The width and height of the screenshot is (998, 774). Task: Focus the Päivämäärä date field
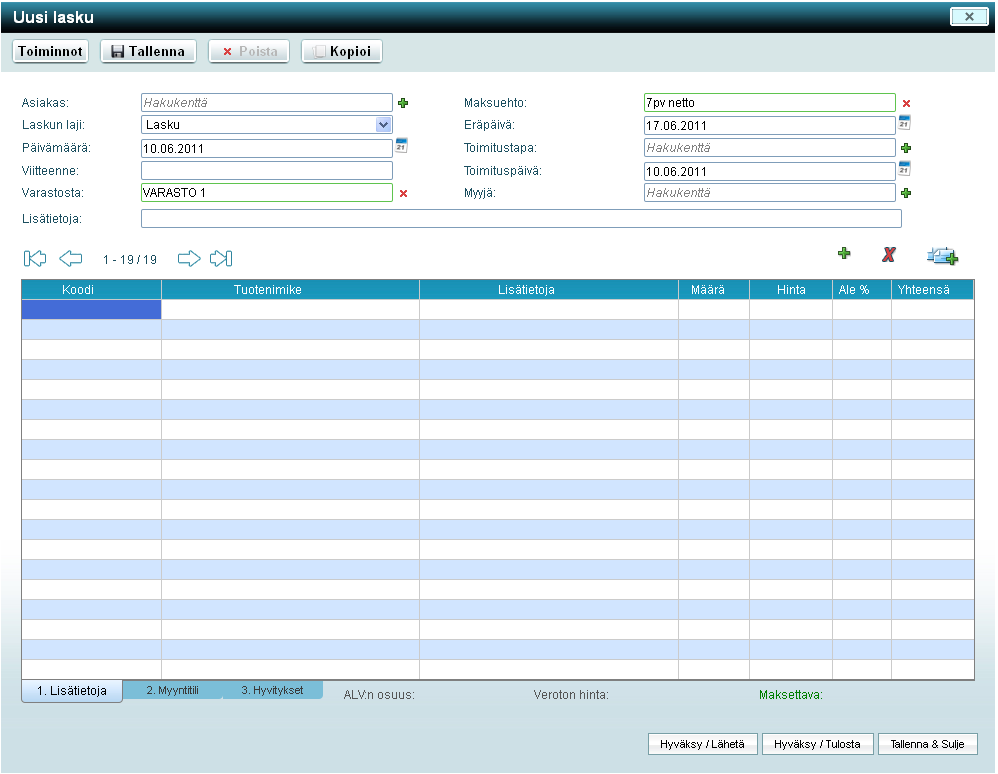[x=267, y=148]
